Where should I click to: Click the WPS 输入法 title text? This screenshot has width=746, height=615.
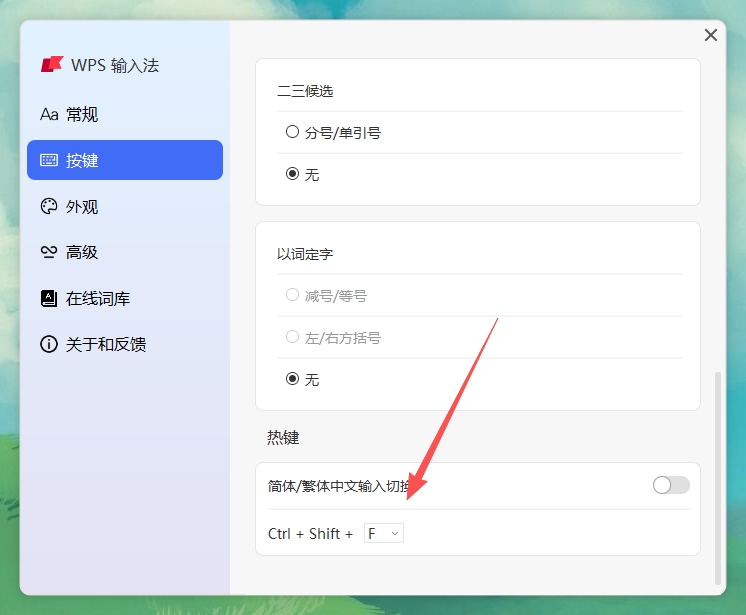pos(115,65)
